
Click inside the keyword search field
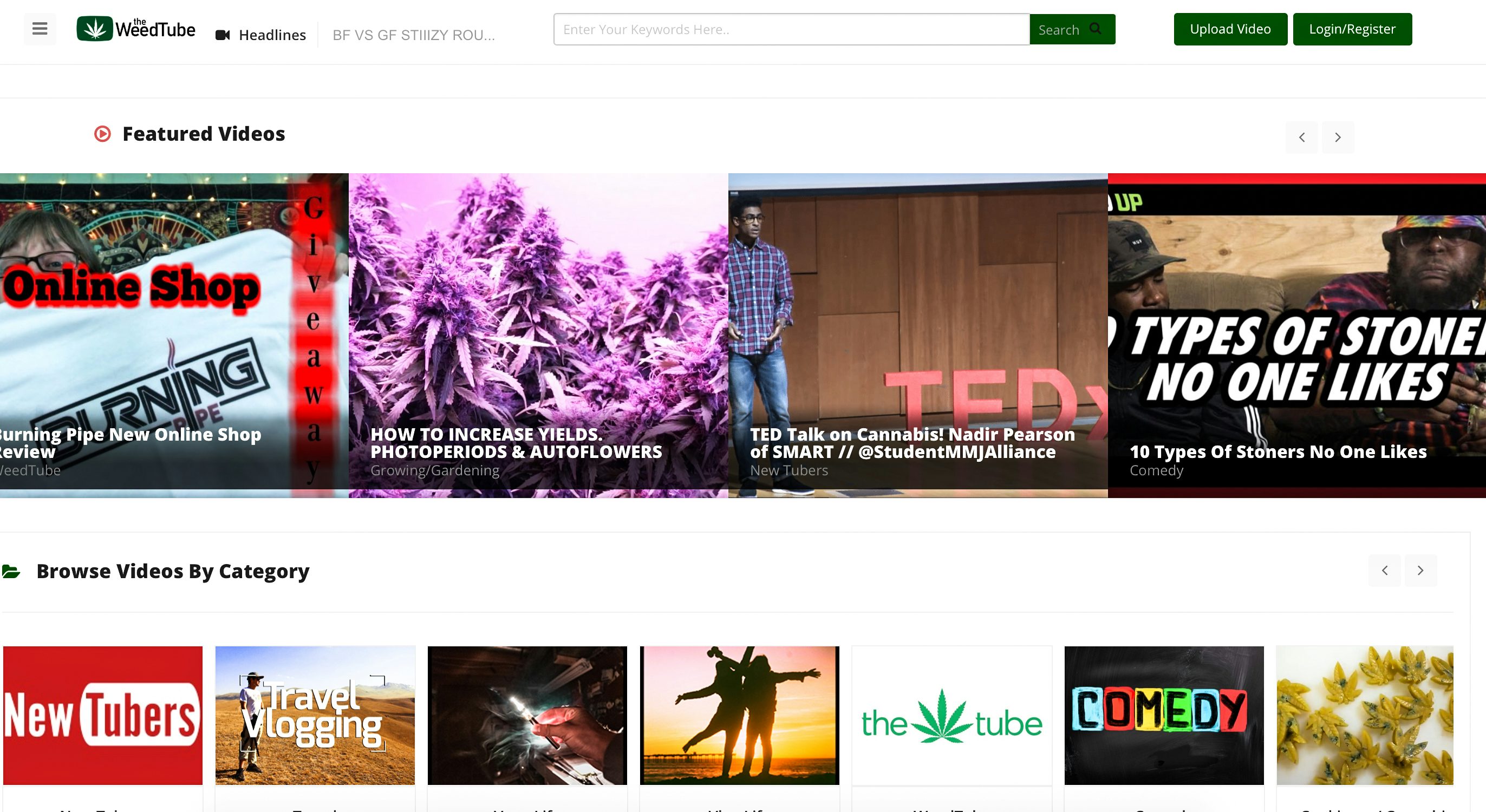coord(790,29)
